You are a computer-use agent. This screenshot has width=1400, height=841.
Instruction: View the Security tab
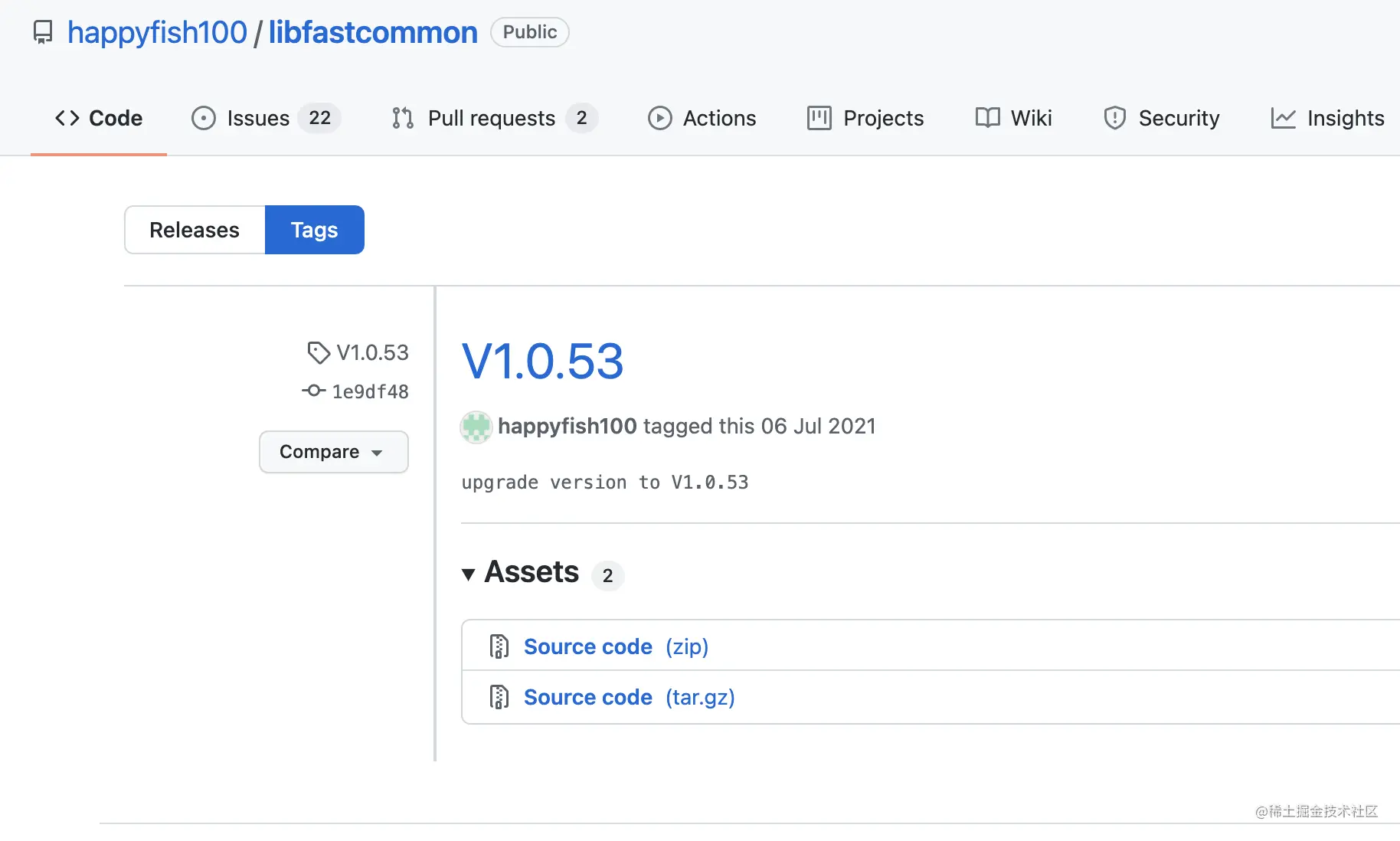click(1162, 118)
